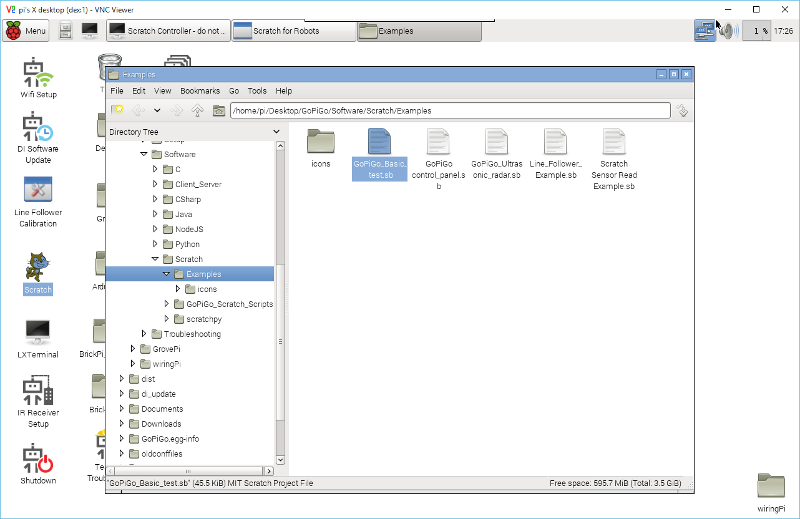Click the forward navigation arrow
800x519 pixels.
click(x=176, y=110)
